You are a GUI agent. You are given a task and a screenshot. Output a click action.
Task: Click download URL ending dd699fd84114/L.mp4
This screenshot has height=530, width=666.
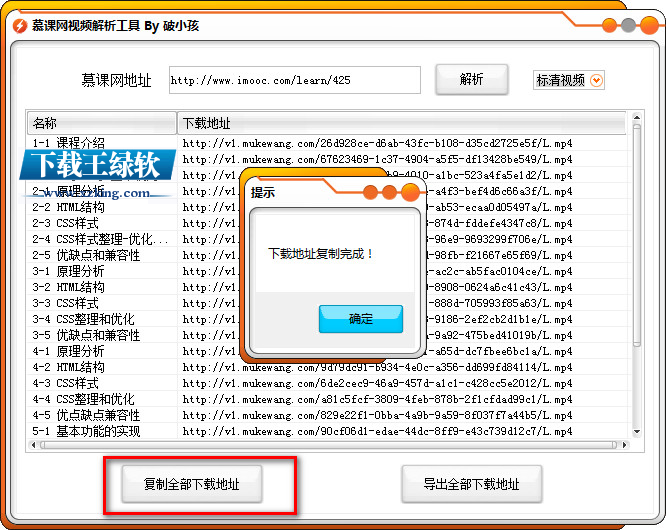point(377,367)
